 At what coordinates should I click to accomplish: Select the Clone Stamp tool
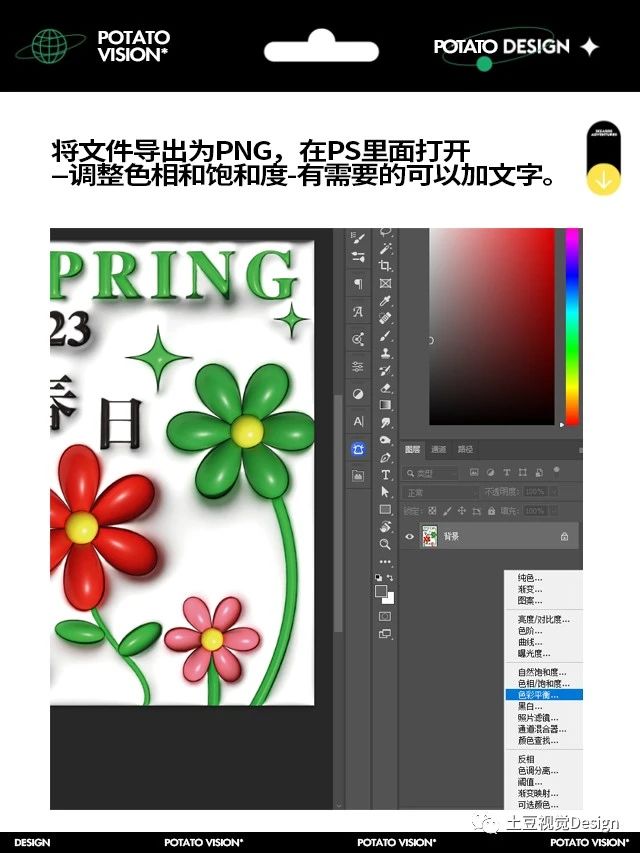386,353
